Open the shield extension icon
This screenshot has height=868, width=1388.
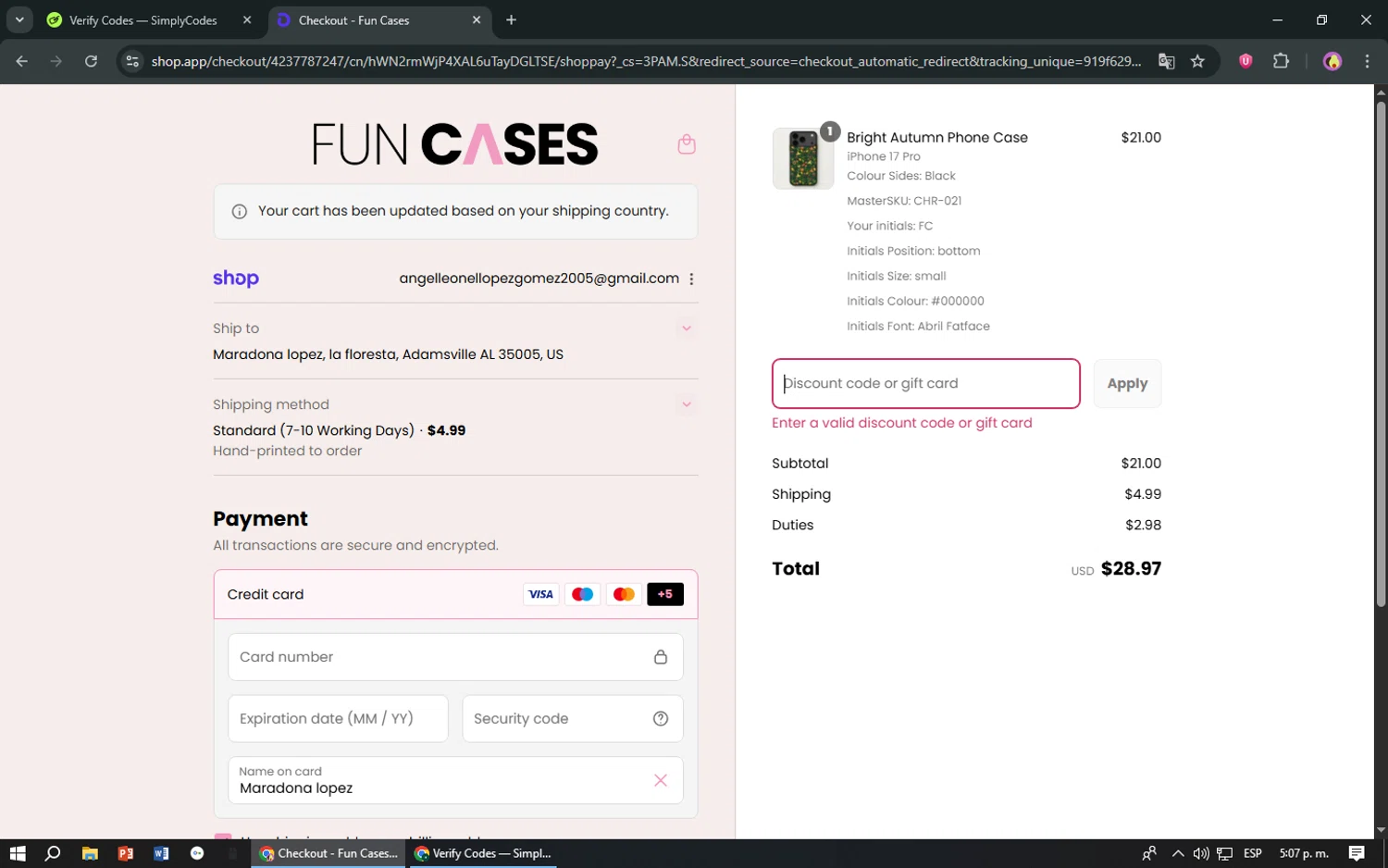coord(1245,61)
